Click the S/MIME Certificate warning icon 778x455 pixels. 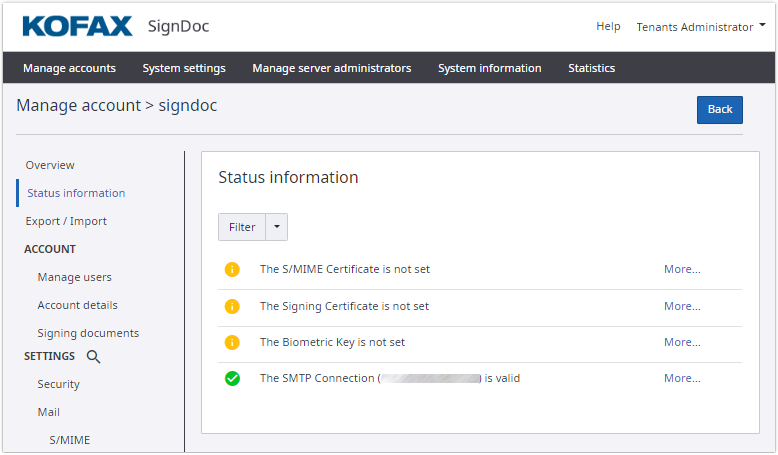point(232,269)
